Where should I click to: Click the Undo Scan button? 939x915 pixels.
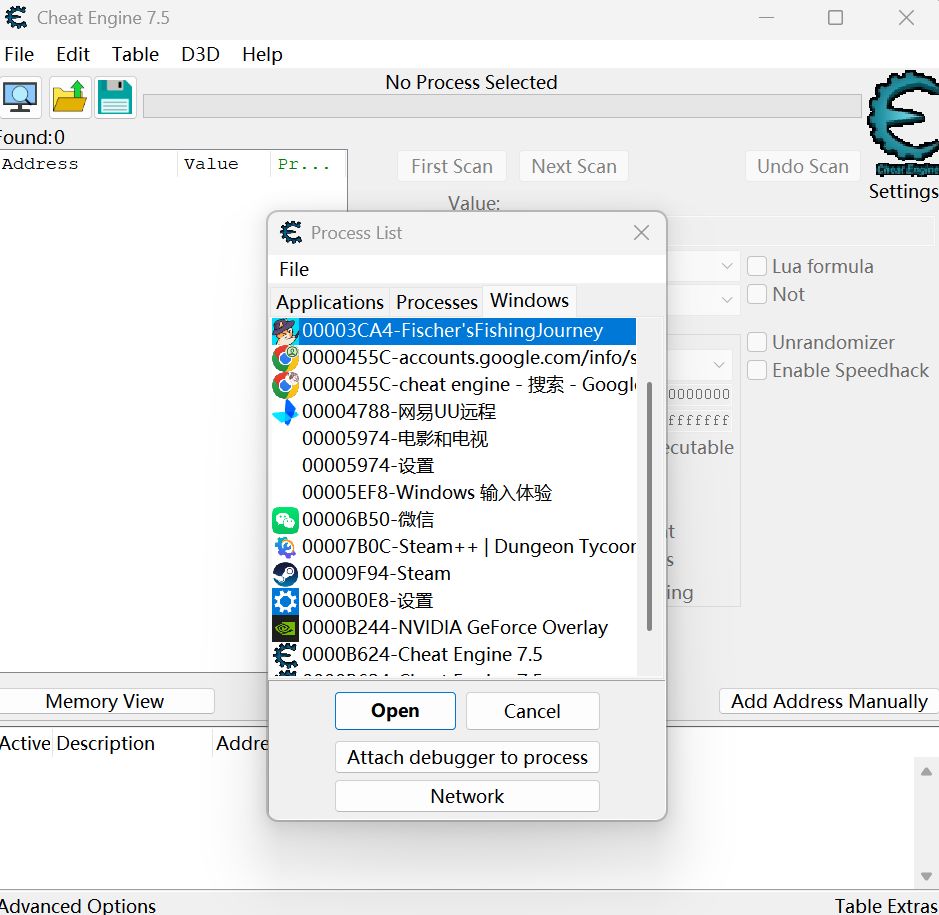click(802, 166)
